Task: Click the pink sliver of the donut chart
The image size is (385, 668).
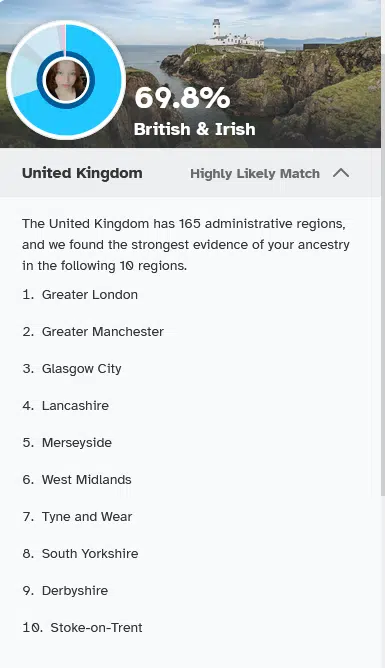Action: [x=64, y=37]
